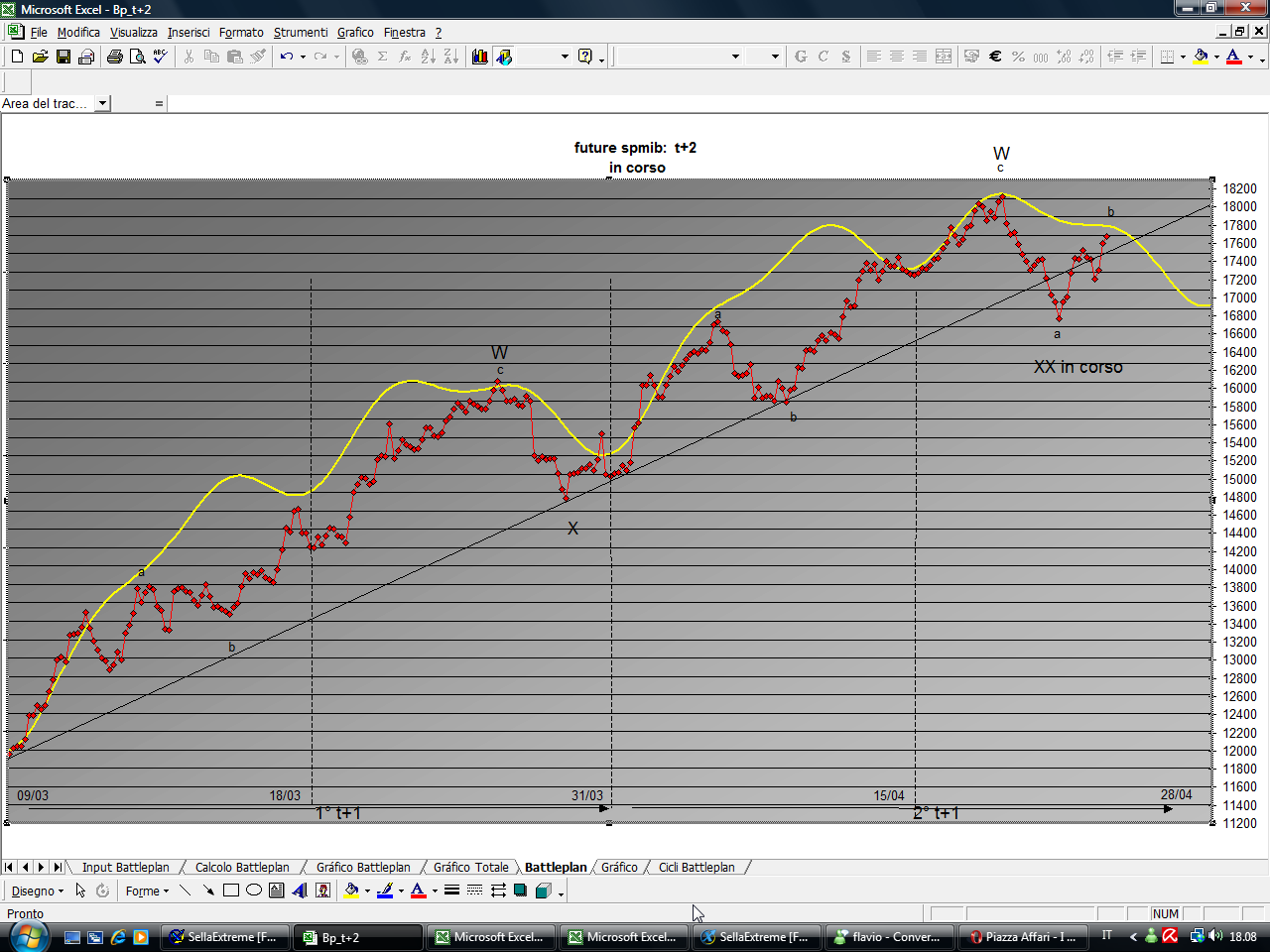Select the Oval drawing tool
Viewport: 1270px width, 952px height.
(253, 891)
